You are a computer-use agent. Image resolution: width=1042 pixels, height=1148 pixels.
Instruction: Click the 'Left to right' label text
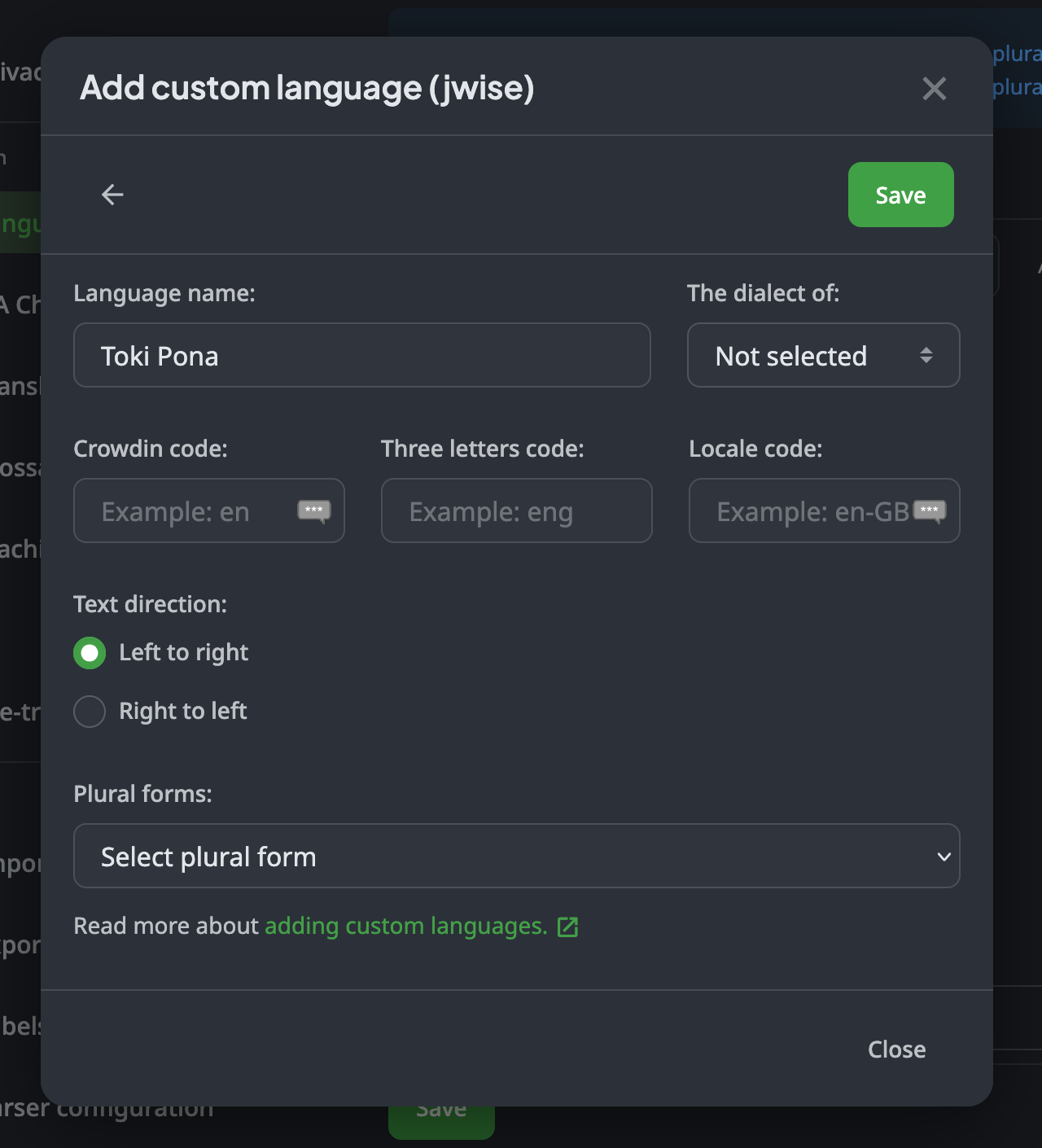pos(184,653)
